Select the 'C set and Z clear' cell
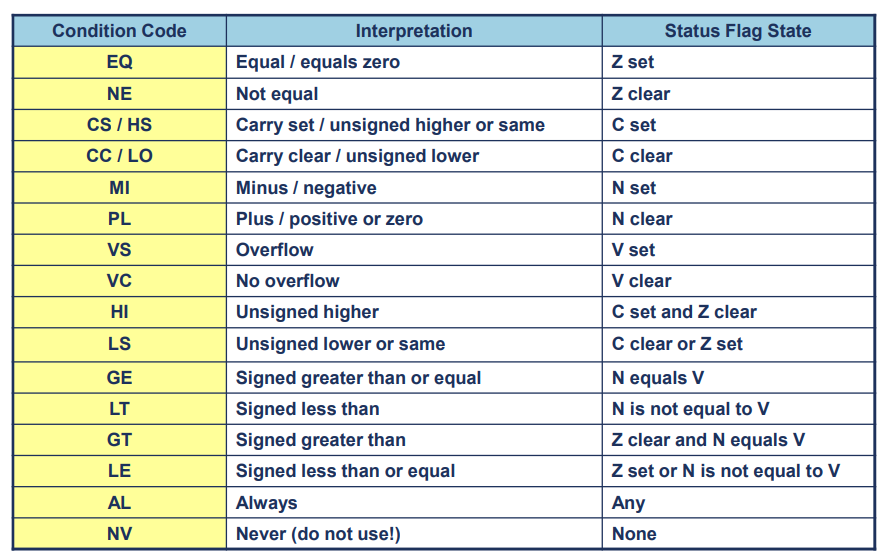Viewport: 877px width, 553px height. (738, 312)
